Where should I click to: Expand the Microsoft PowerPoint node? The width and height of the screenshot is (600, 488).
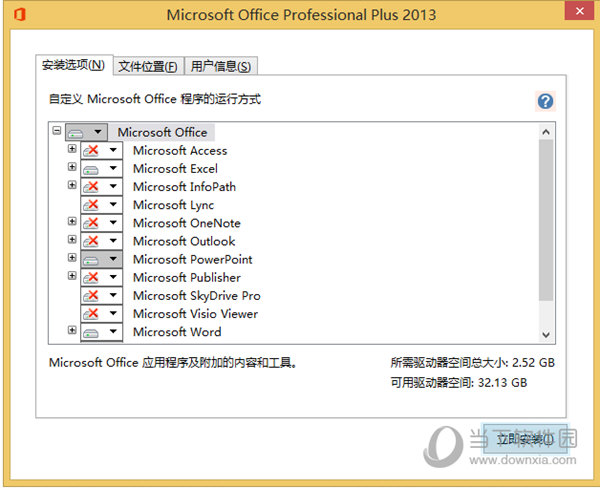72,257
